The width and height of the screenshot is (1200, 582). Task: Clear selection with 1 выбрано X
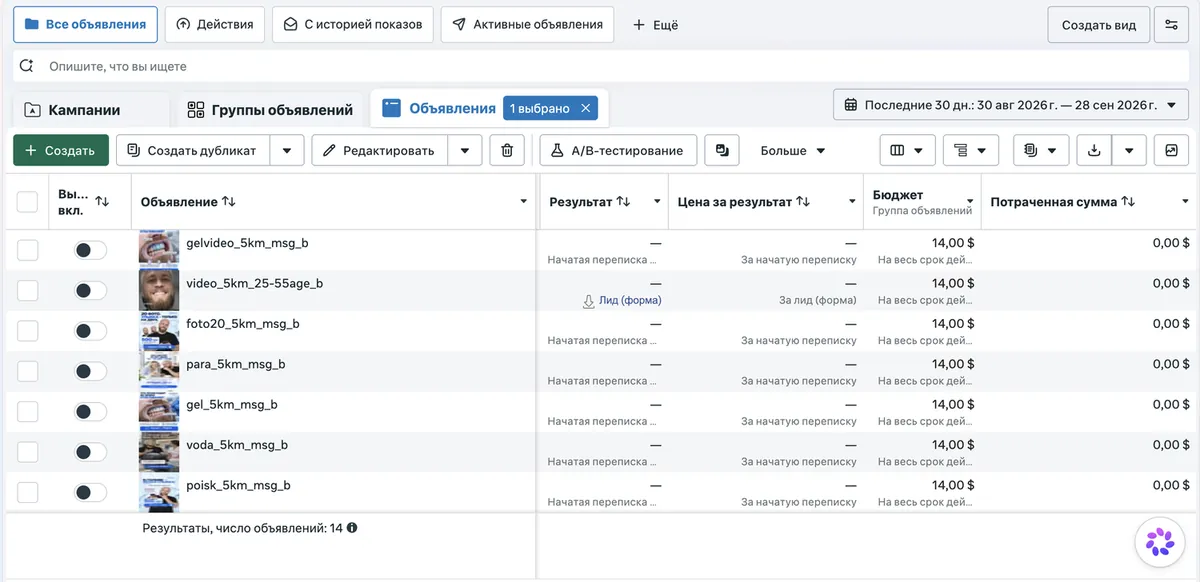[x=586, y=108]
